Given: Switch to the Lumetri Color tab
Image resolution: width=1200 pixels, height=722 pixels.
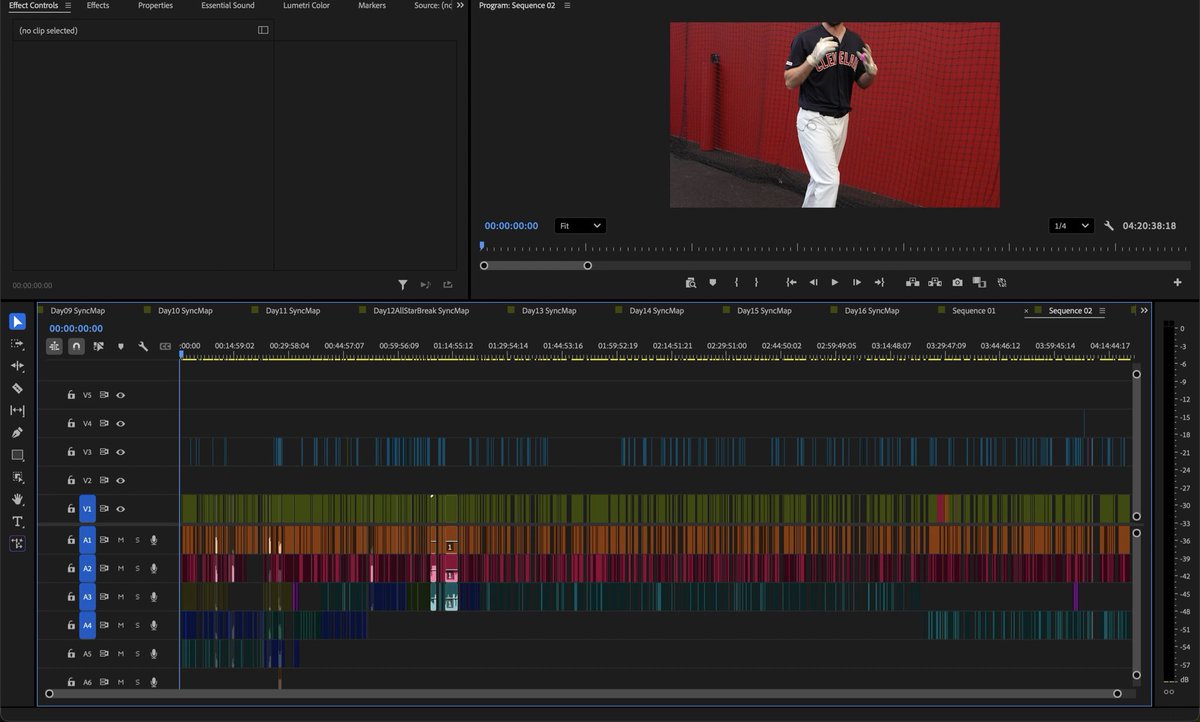Looking at the screenshot, I should (x=306, y=5).
